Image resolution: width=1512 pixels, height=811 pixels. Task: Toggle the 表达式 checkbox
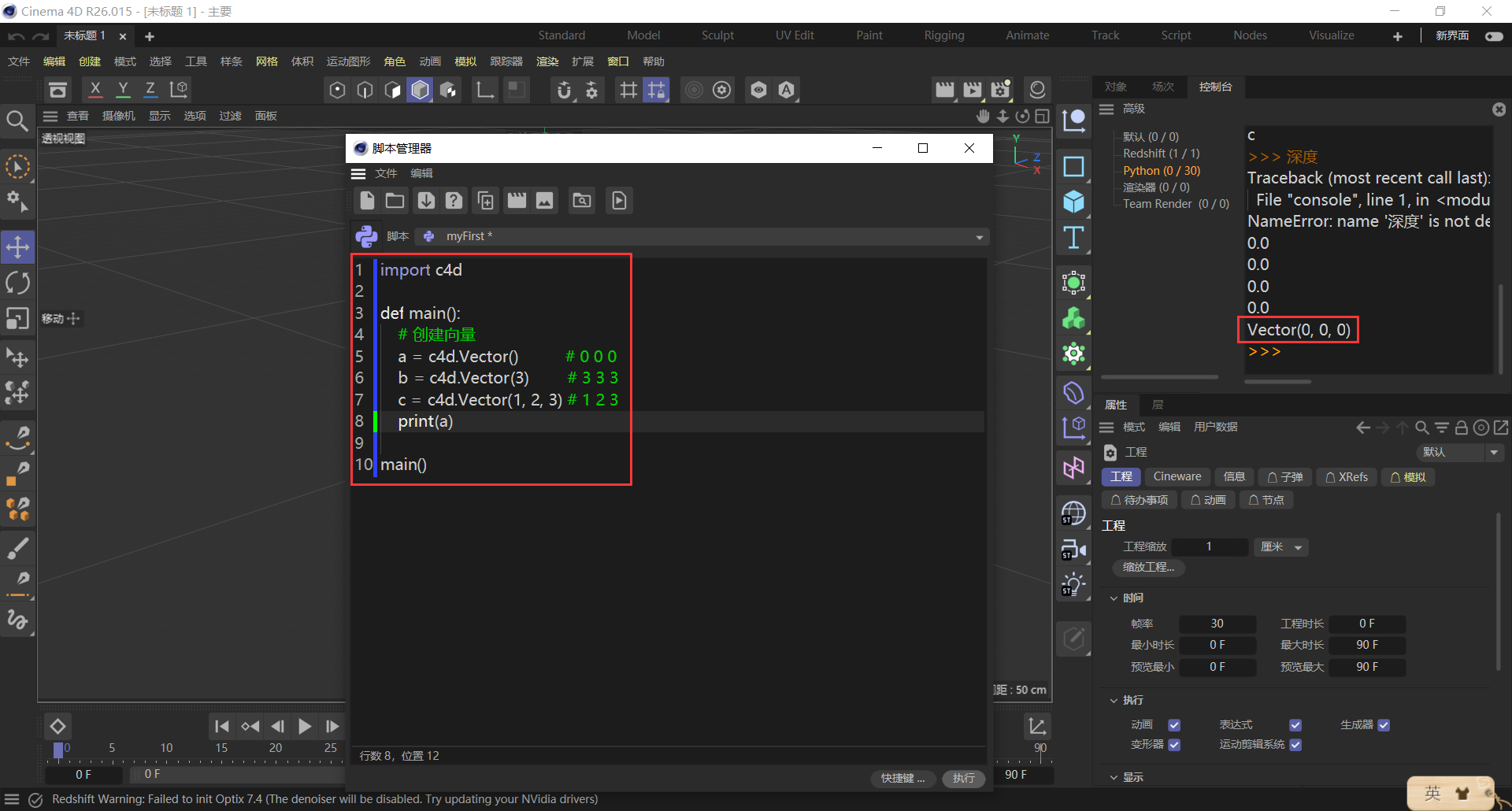1295,725
